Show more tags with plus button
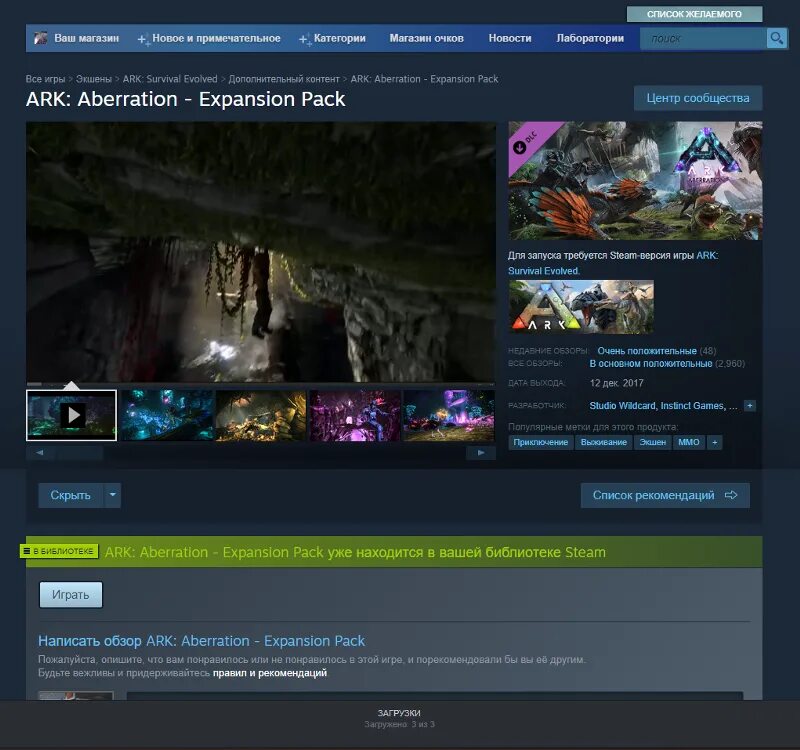The height and width of the screenshot is (750, 800). pos(714,442)
